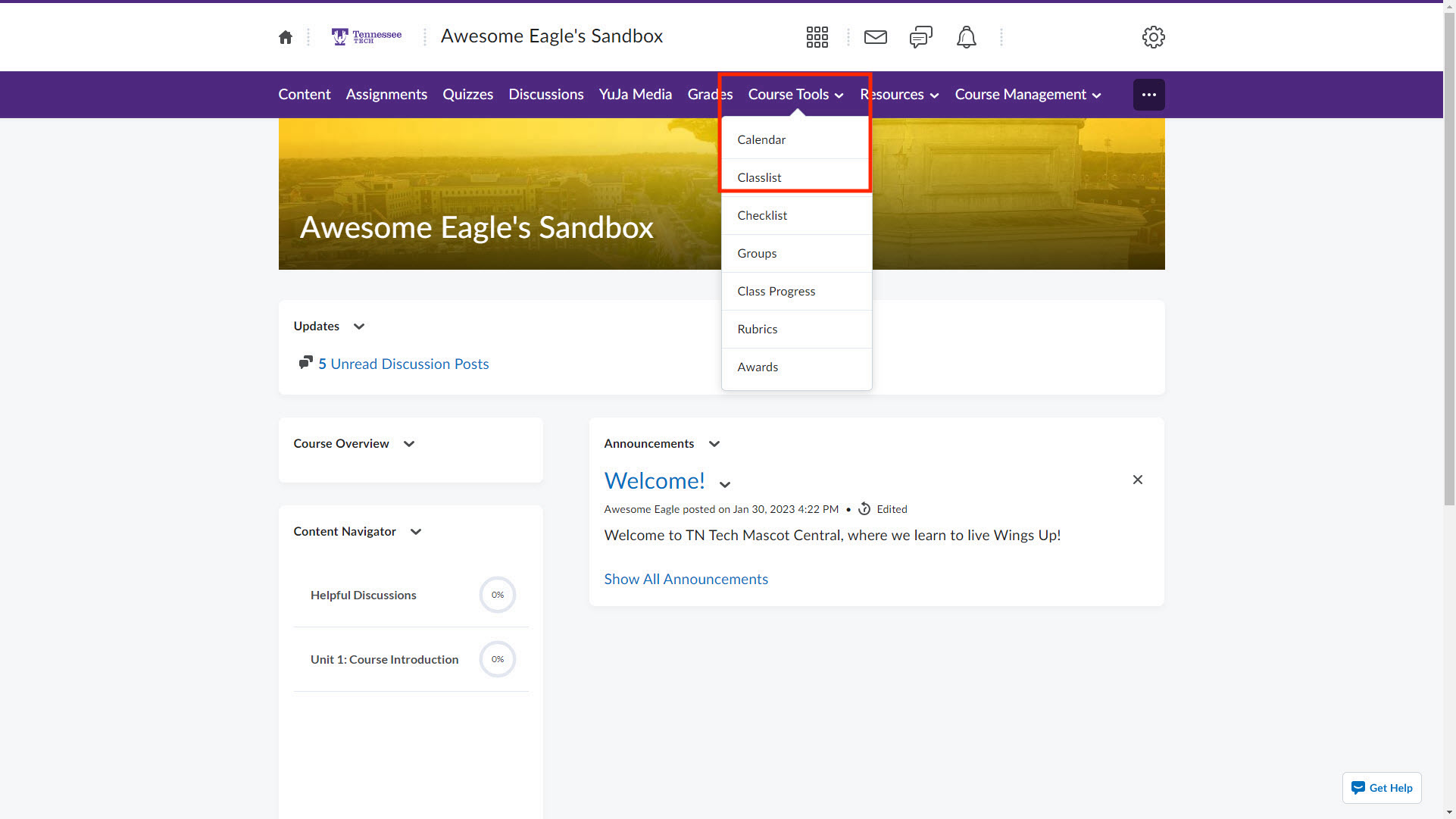1456x819 pixels.
Task: Open the message alerts envelope icon
Action: 875,37
